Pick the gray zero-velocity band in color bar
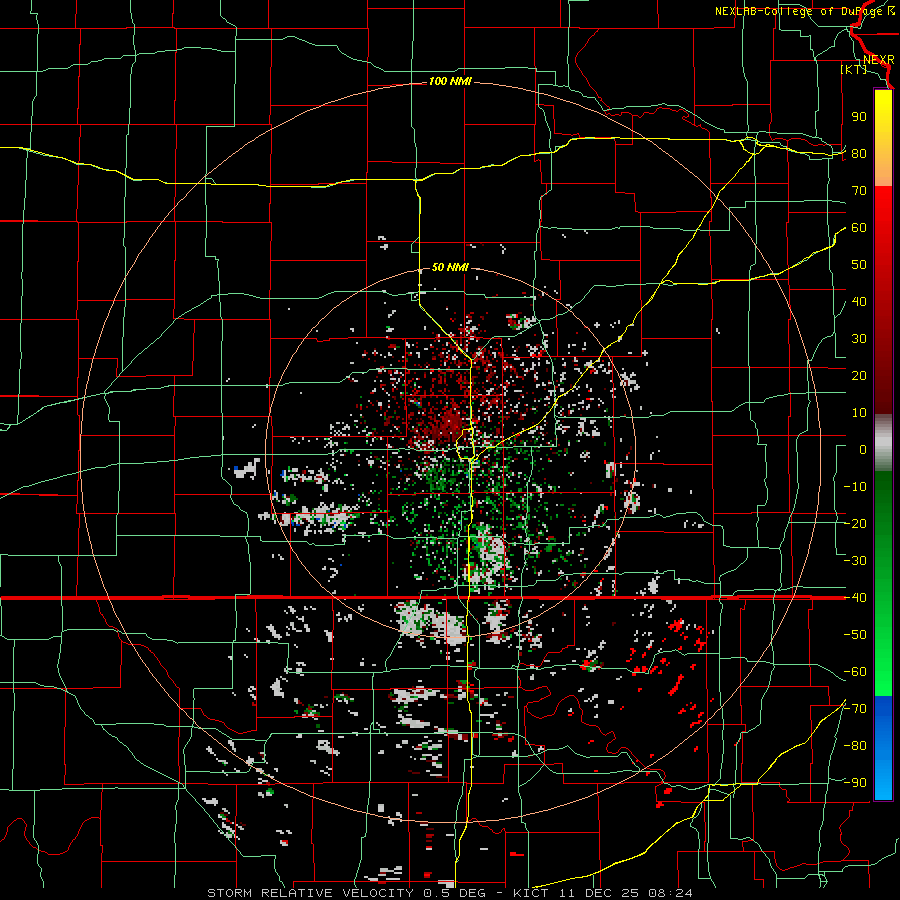This screenshot has width=900, height=900. click(x=883, y=443)
